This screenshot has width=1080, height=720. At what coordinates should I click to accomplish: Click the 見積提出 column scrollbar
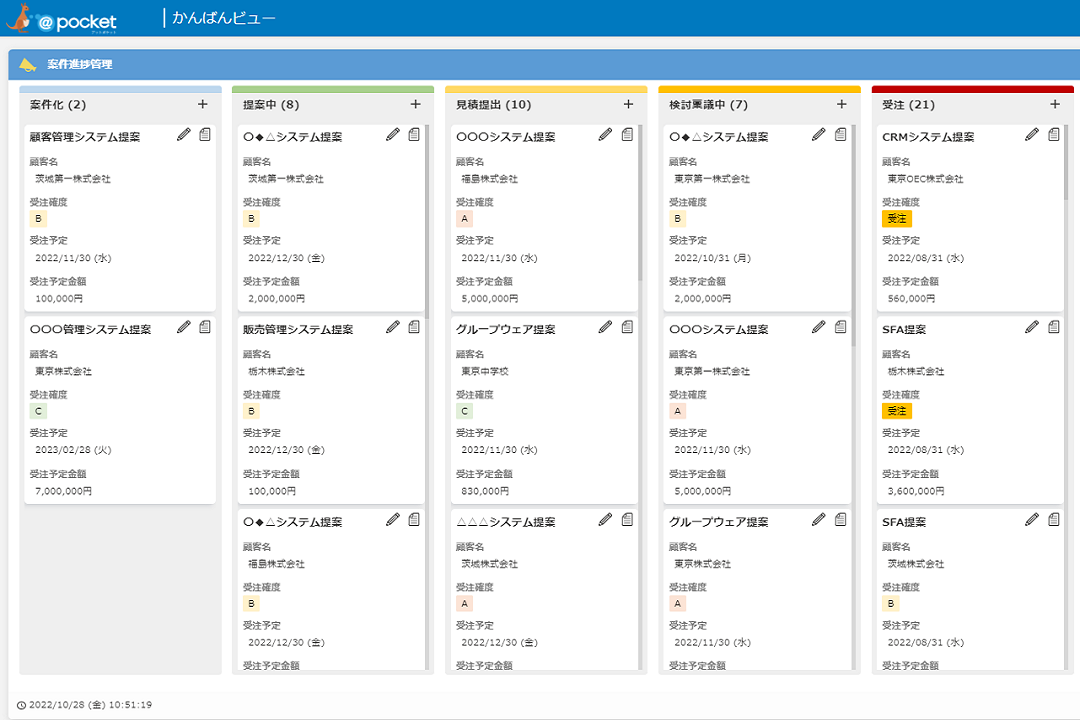[x=640, y=203]
